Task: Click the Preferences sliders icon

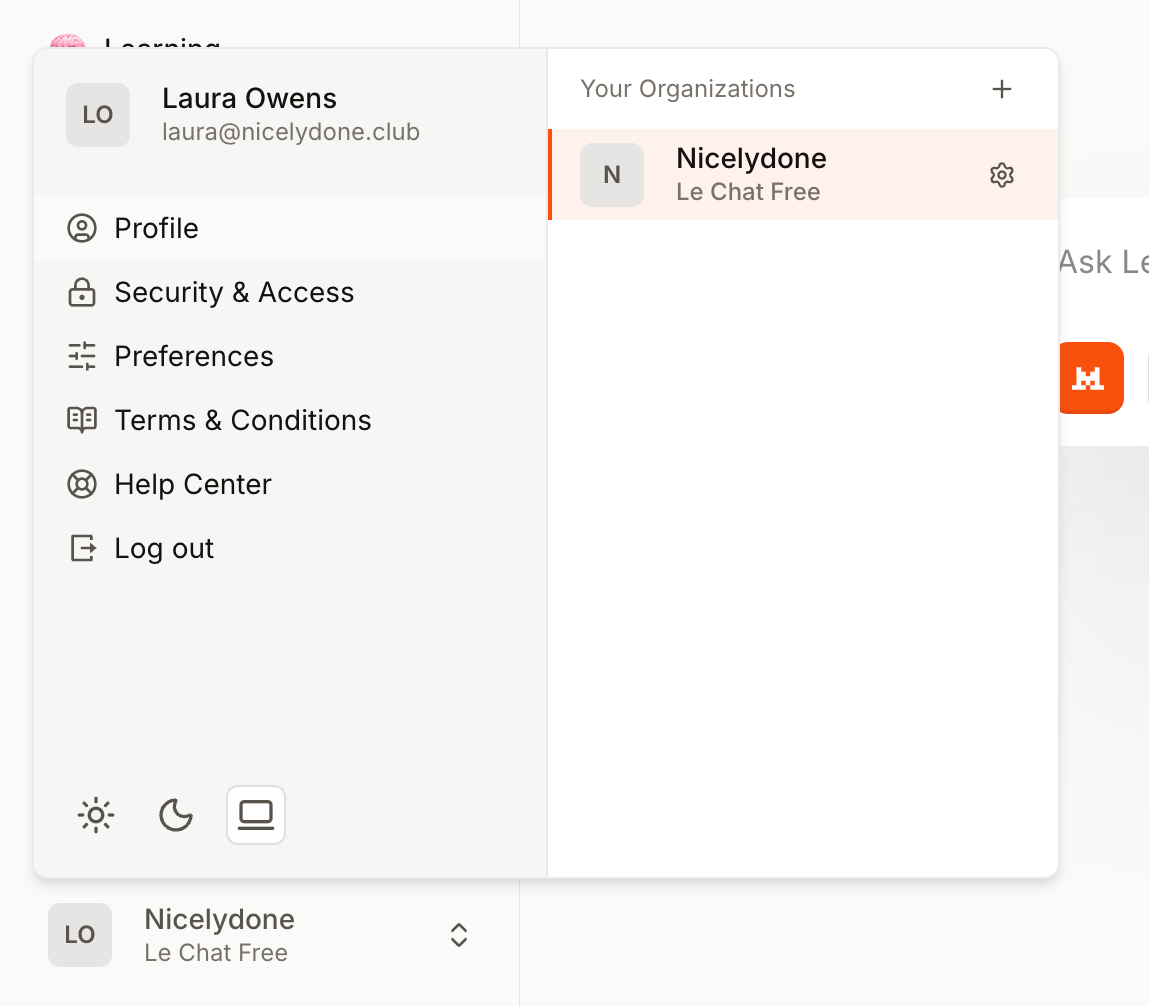Action: pos(82,356)
